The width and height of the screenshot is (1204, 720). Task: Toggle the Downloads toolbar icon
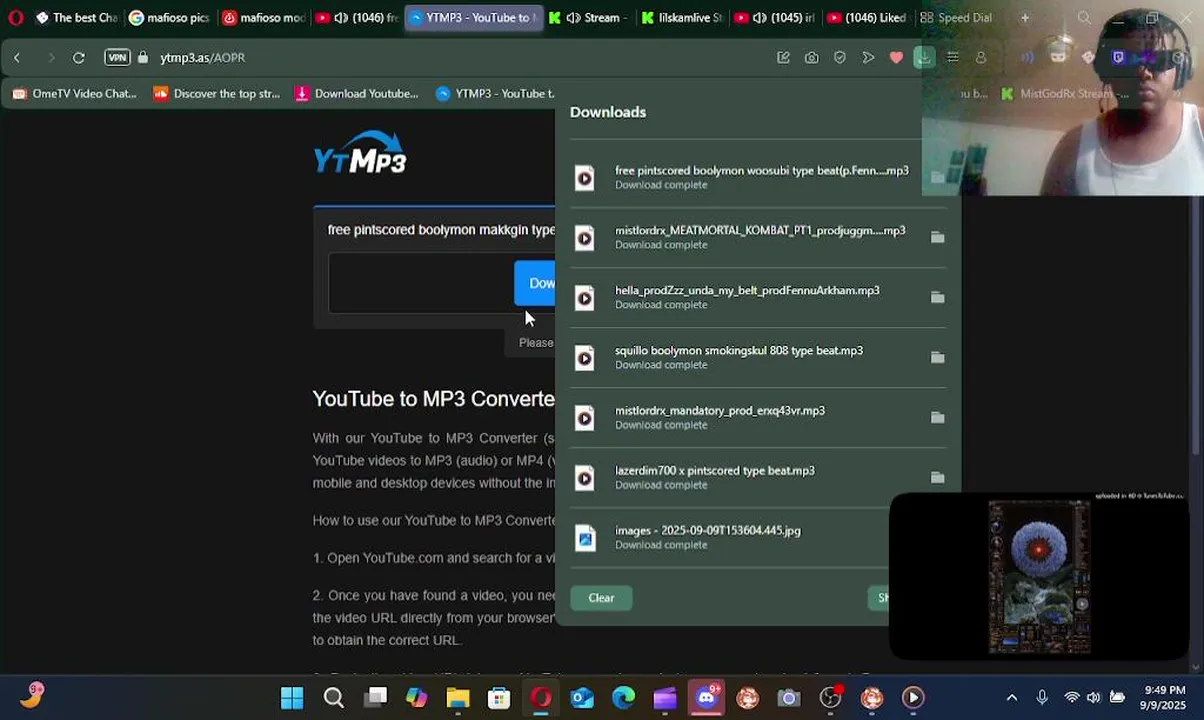pyautogui.click(x=924, y=58)
